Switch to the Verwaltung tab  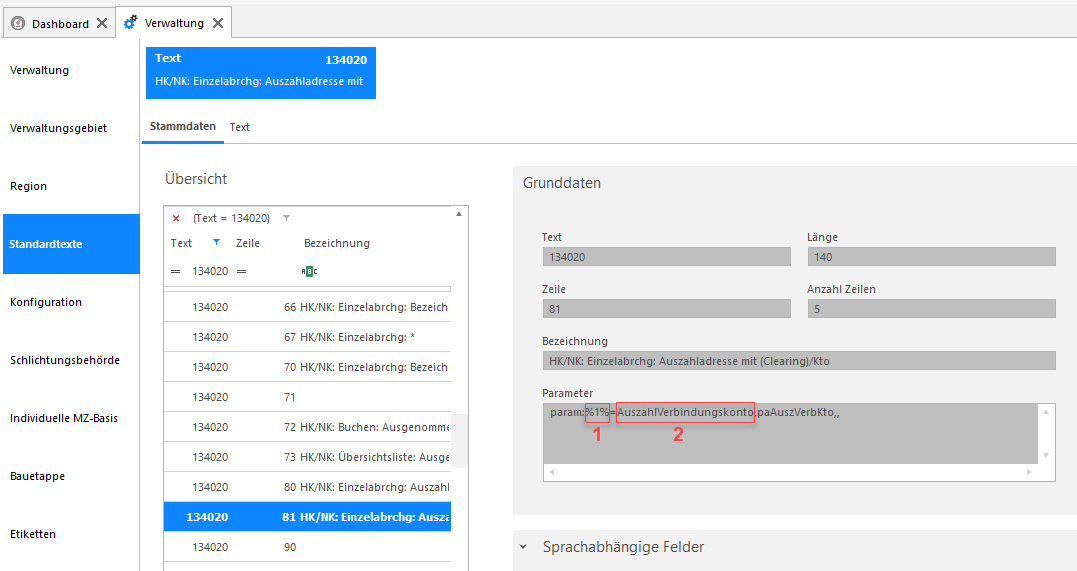click(174, 23)
